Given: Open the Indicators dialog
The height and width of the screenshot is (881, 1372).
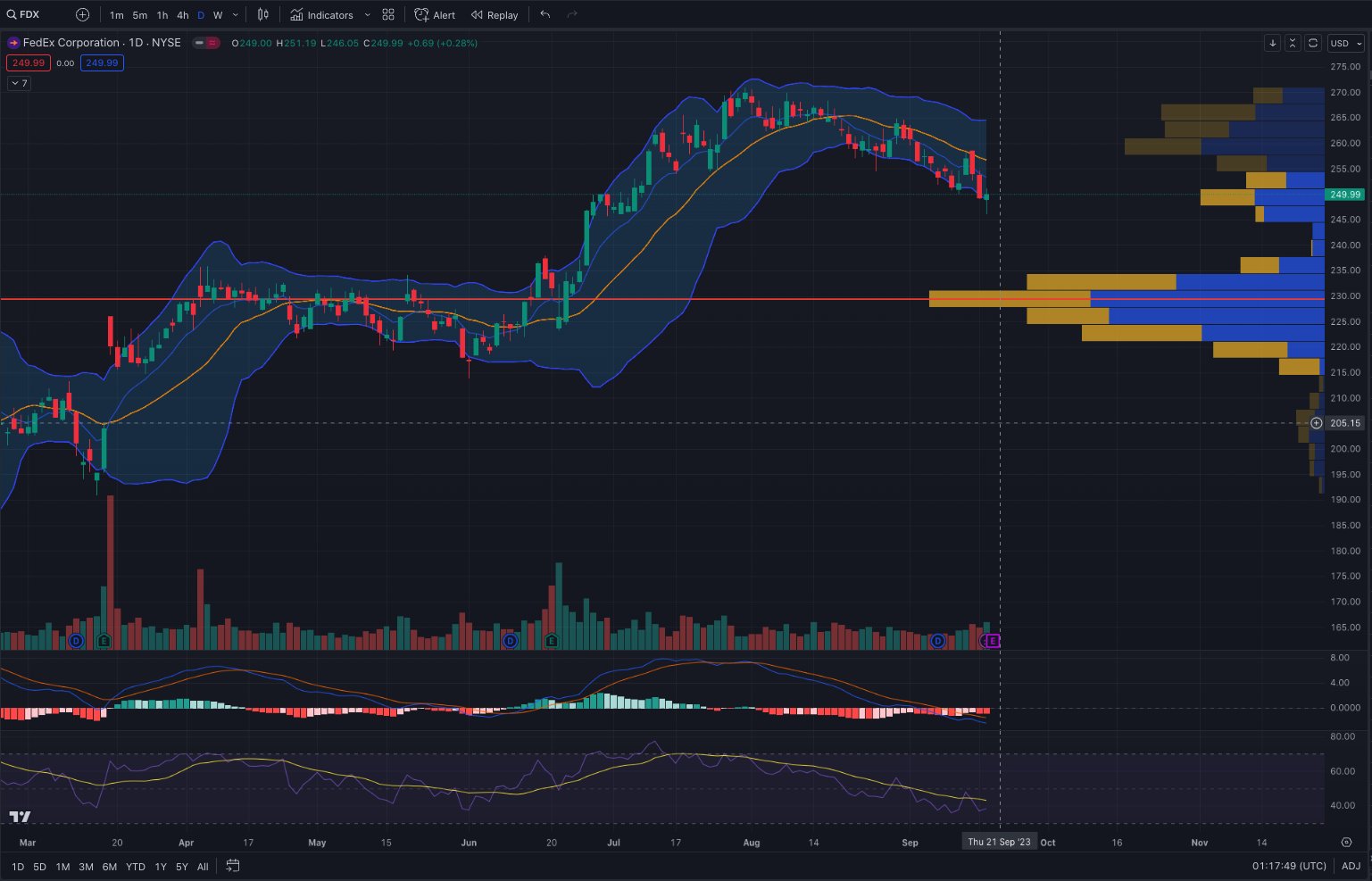Looking at the screenshot, I should pyautogui.click(x=321, y=15).
